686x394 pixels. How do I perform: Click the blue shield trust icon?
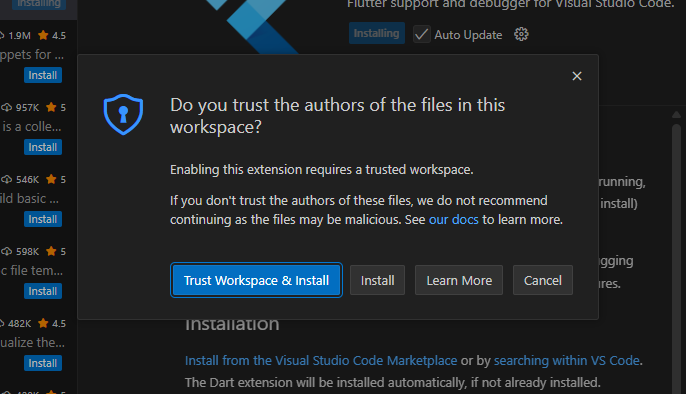click(x=123, y=114)
